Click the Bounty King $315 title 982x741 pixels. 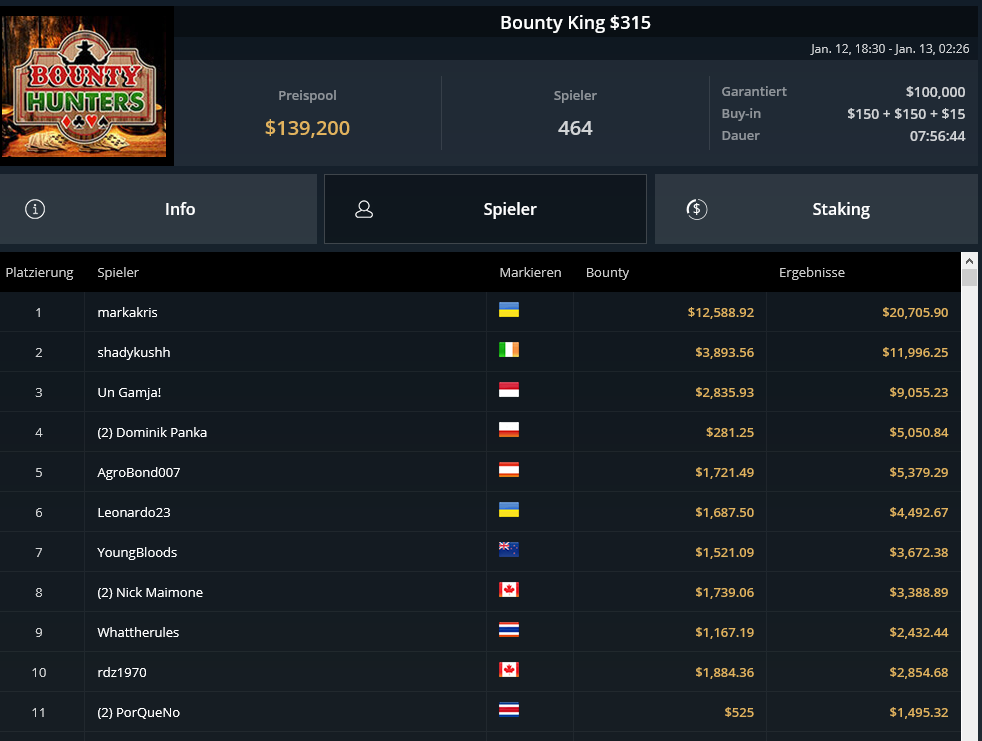pos(575,23)
